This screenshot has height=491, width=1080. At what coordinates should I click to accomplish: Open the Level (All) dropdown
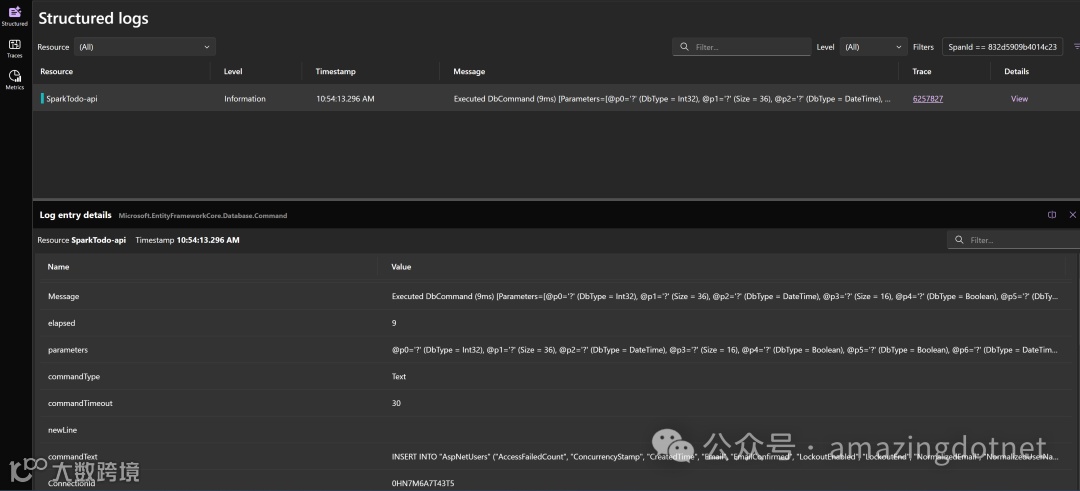click(x=873, y=47)
